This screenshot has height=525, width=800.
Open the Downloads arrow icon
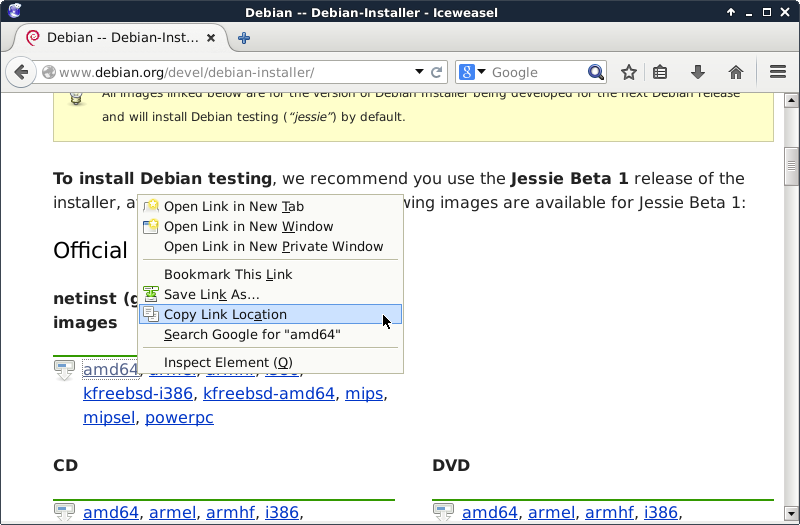coord(698,72)
